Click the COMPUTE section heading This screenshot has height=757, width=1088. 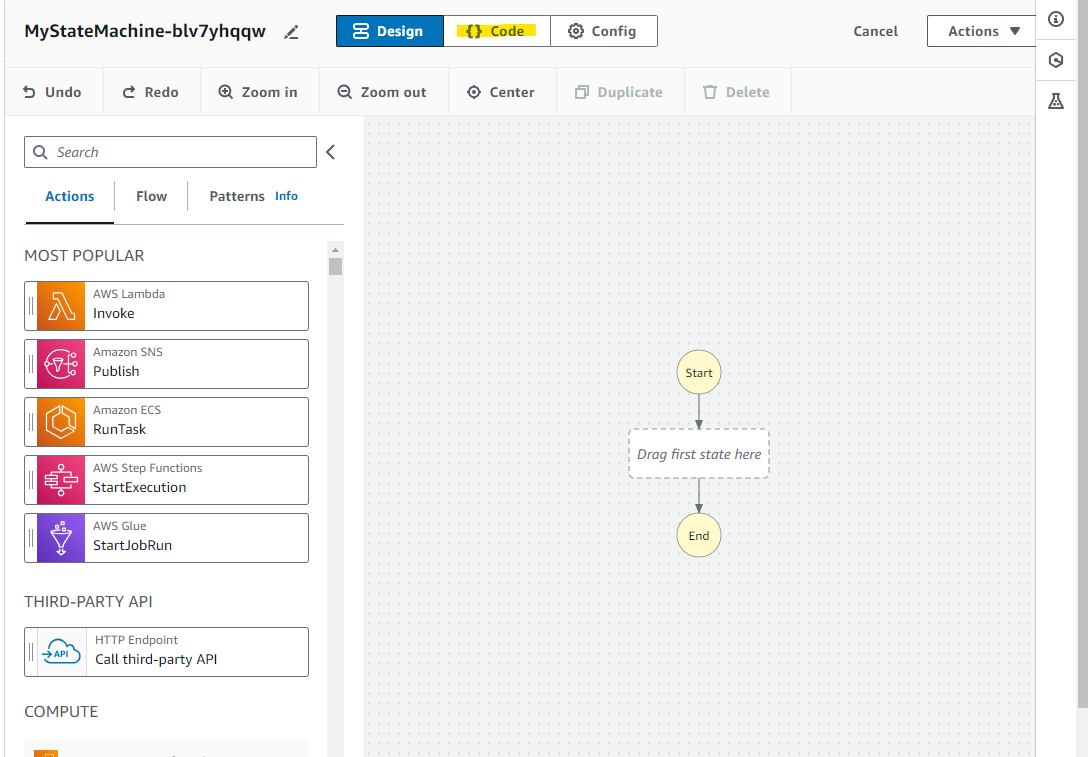click(x=61, y=712)
